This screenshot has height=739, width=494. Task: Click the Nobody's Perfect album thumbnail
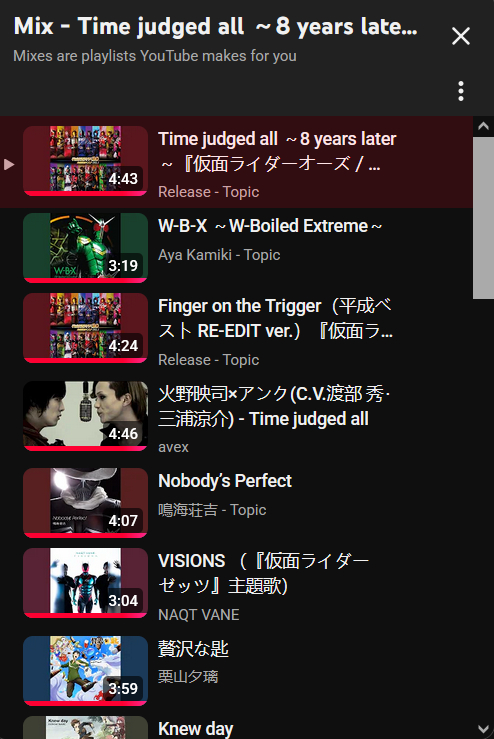pyautogui.click(x=85, y=503)
